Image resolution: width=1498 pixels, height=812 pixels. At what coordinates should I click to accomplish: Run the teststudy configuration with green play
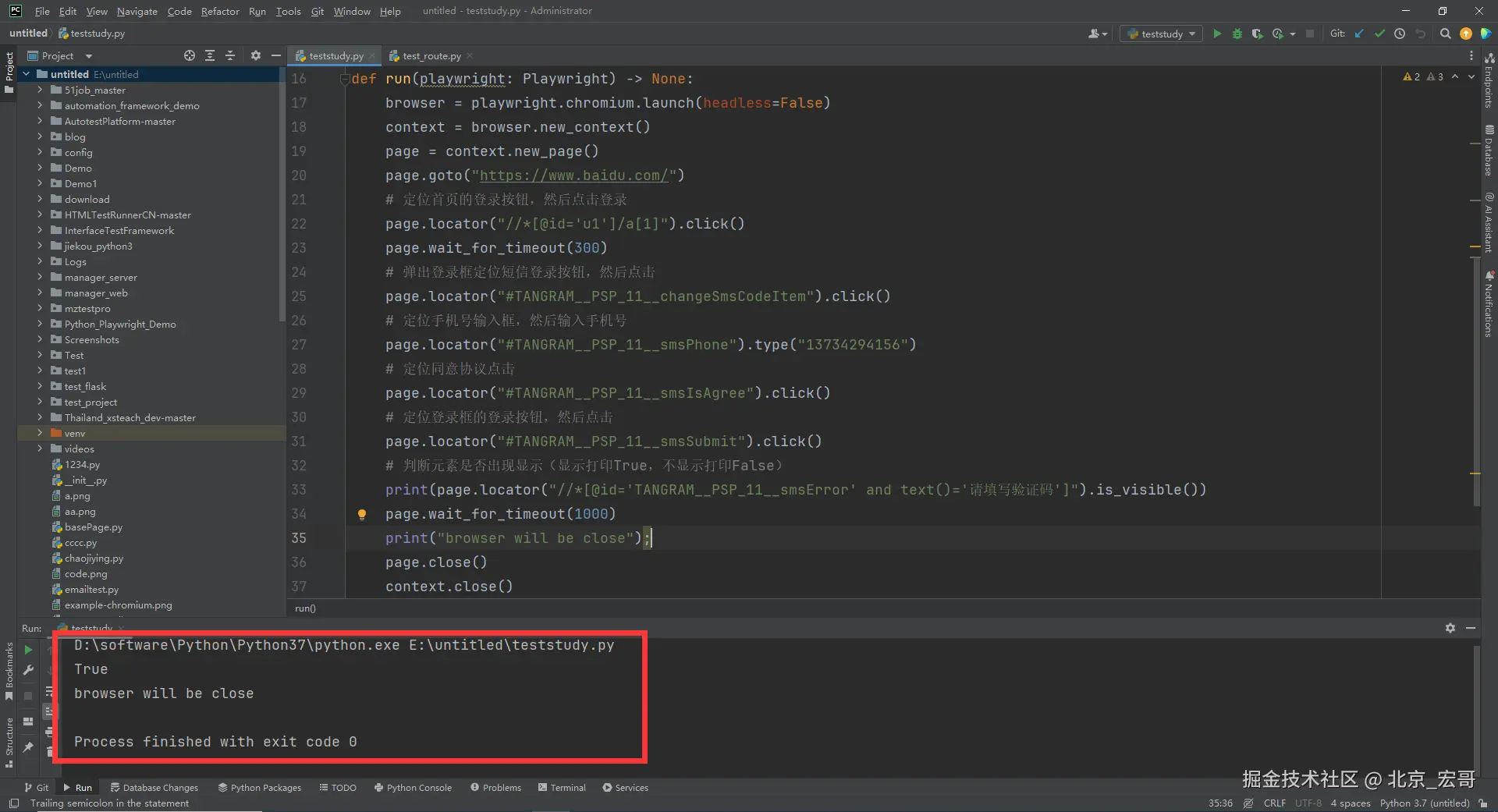click(1216, 34)
